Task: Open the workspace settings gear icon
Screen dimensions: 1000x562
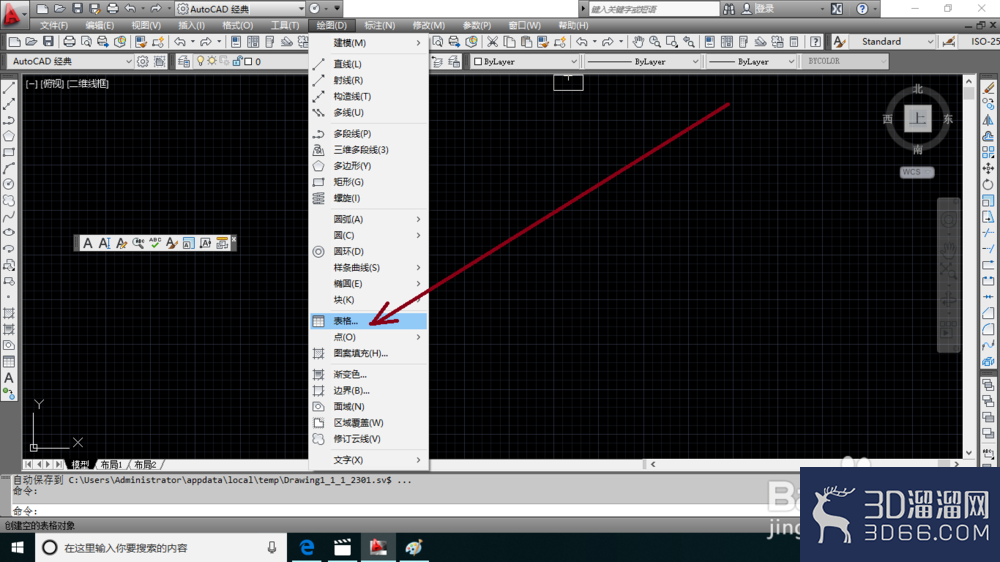Action: click(x=143, y=61)
